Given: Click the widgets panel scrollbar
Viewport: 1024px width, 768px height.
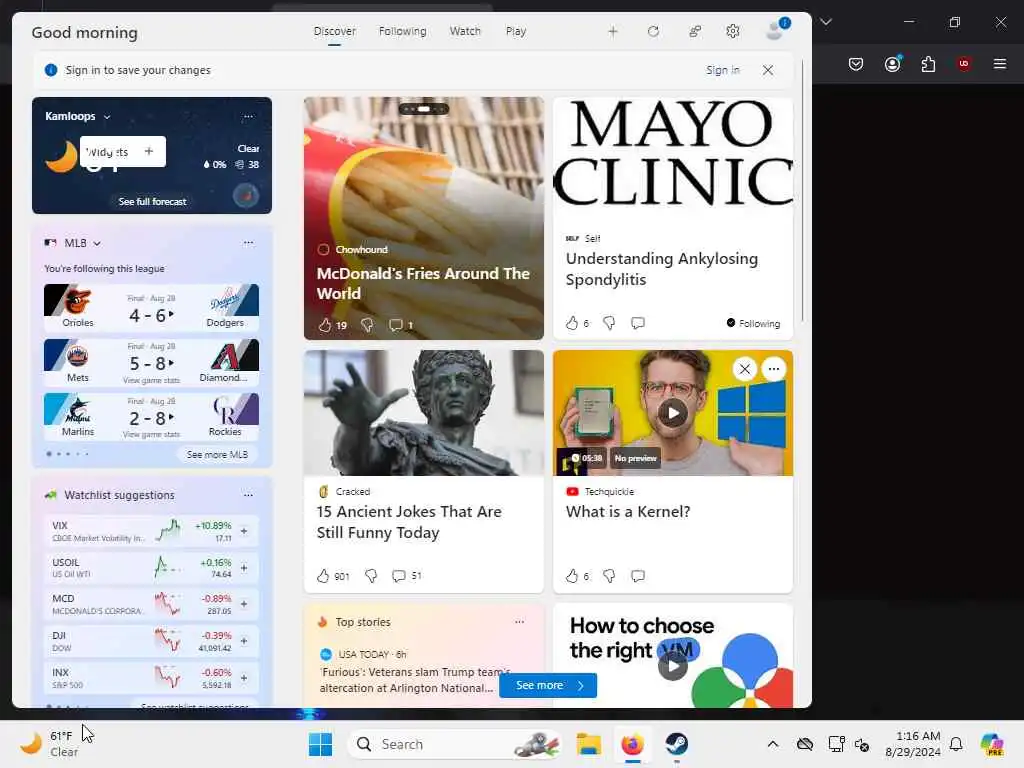Looking at the screenshot, I should (x=802, y=189).
